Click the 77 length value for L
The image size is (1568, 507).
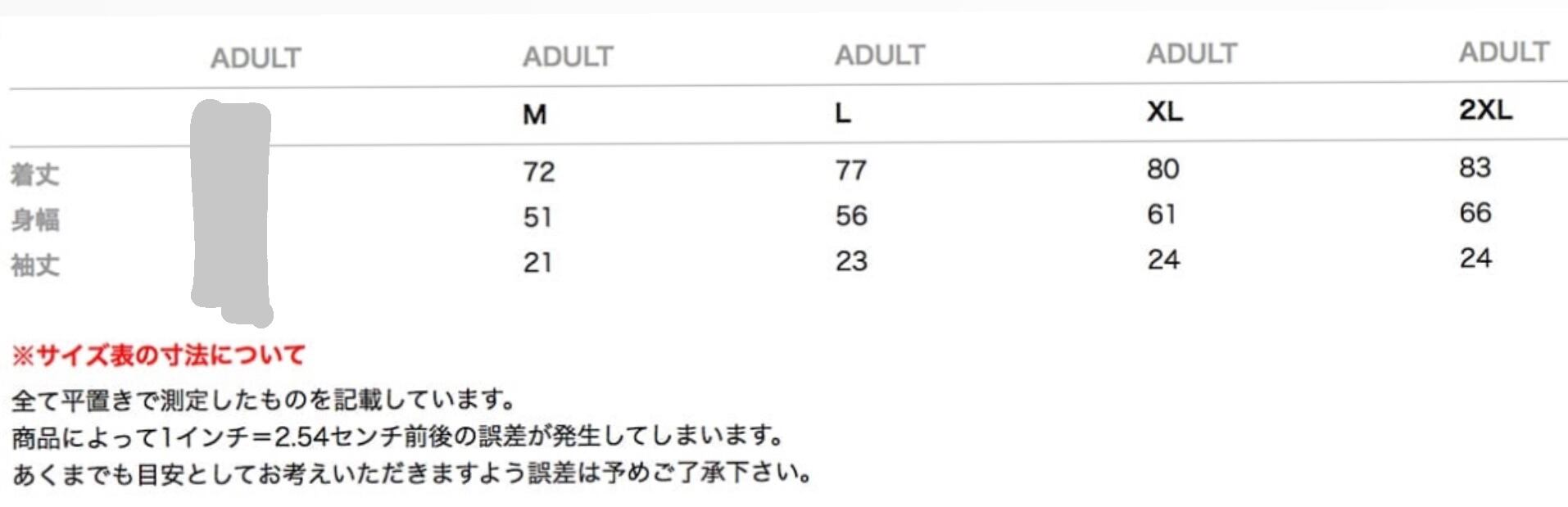850,170
